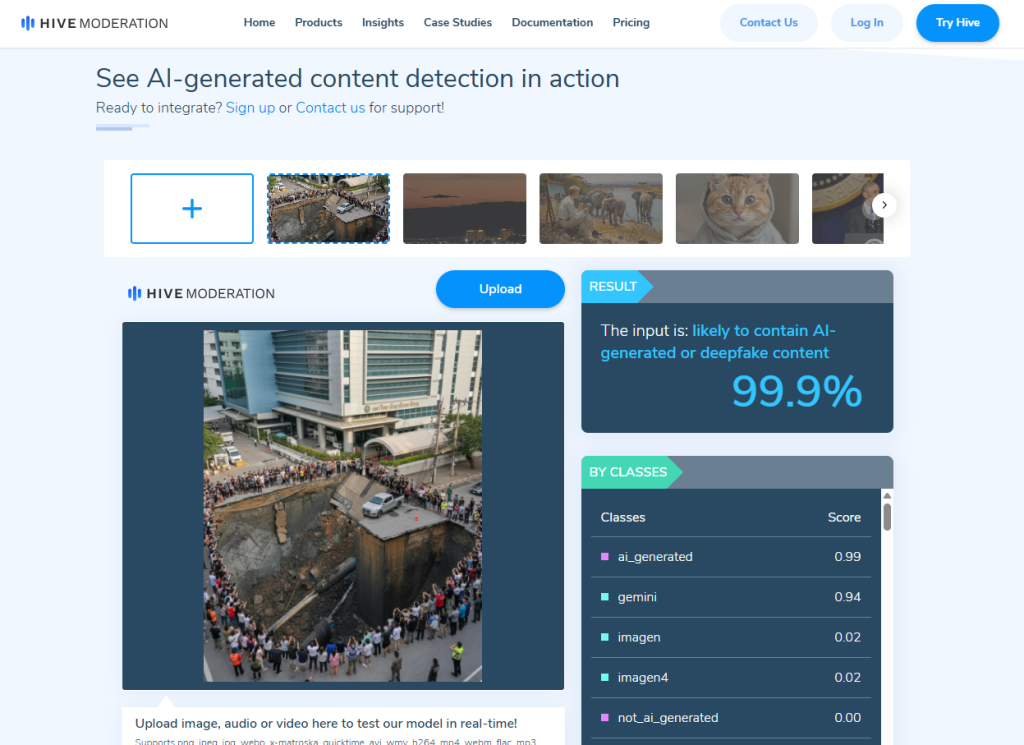
Task: Click the 'Upload image, audio or video' instruction text
Action: tap(326, 723)
